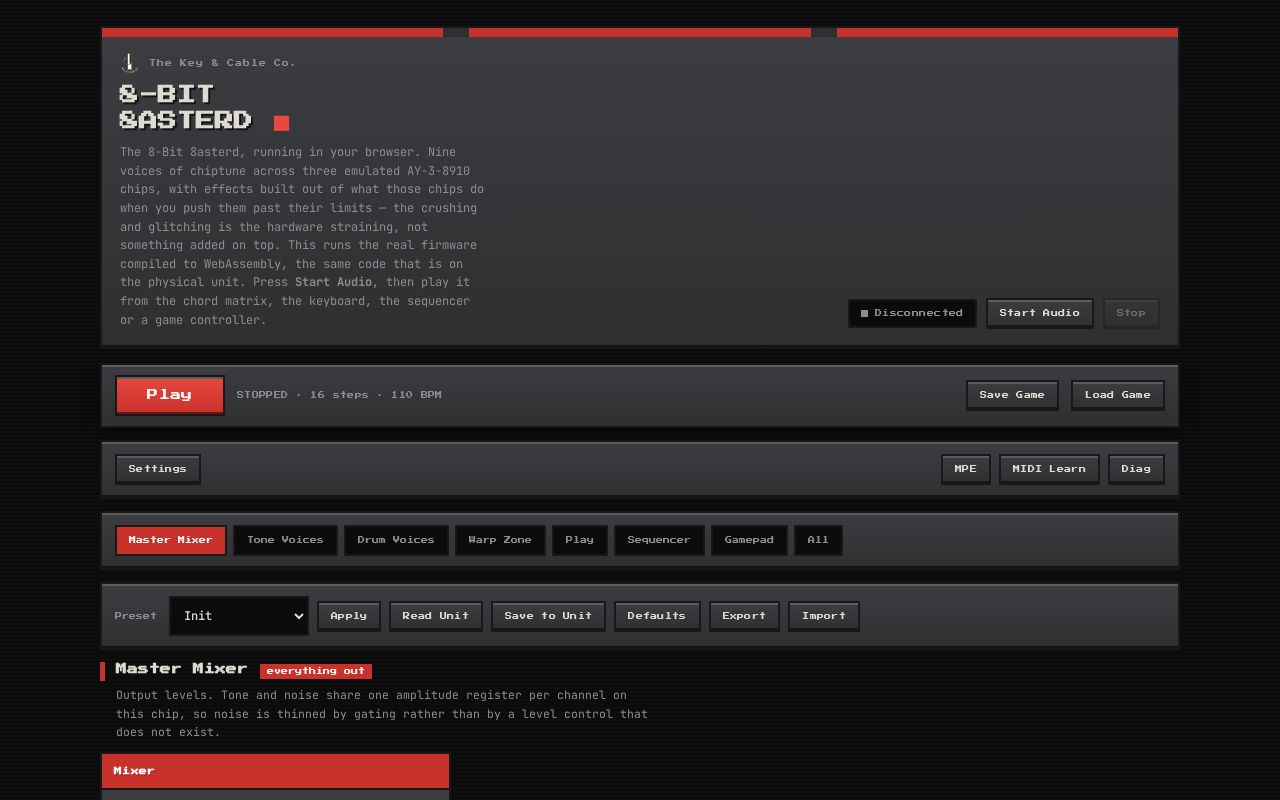Click the Master Mixer section heading
Screen dimensions: 1280x800
coord(181,669)
